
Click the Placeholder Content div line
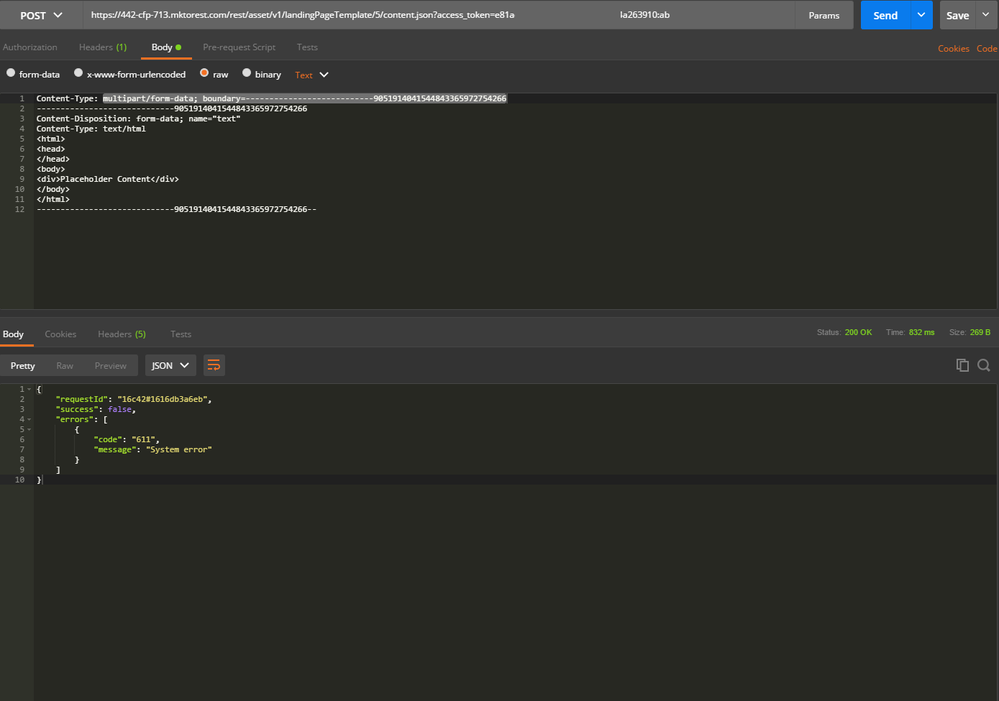pyautogui.click(x=108, y=179)
